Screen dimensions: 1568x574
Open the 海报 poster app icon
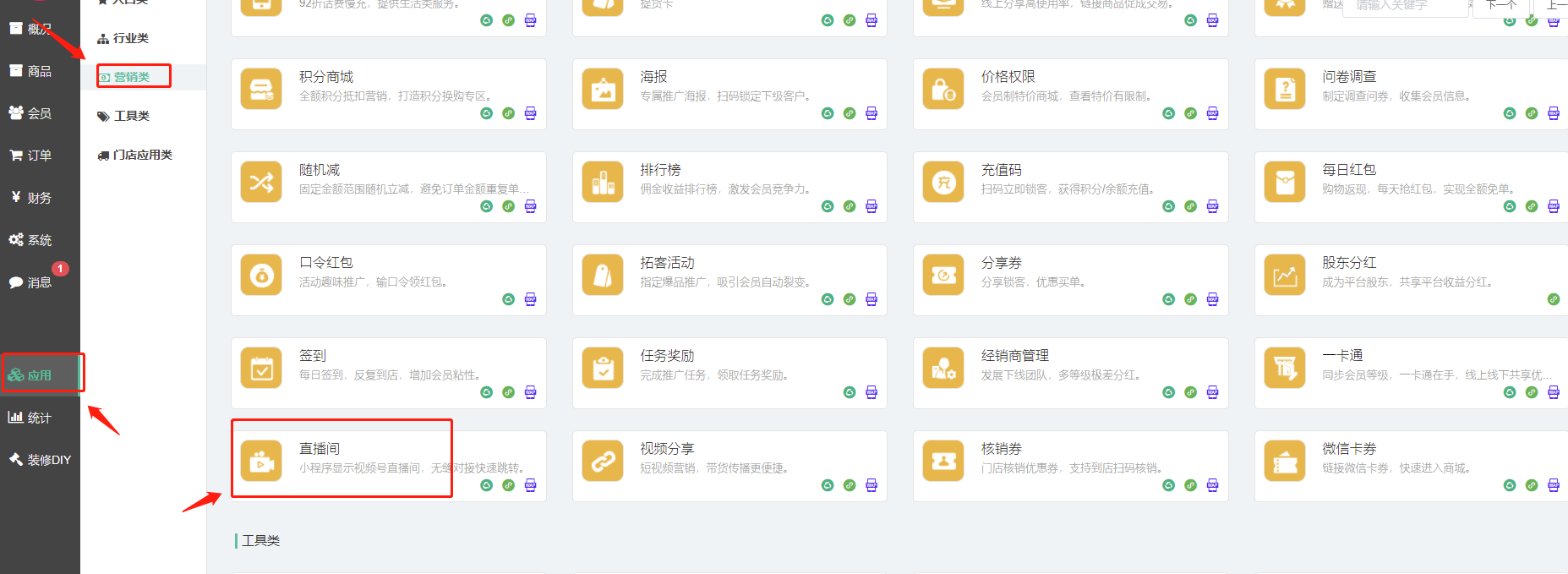[x=603, y=90]
